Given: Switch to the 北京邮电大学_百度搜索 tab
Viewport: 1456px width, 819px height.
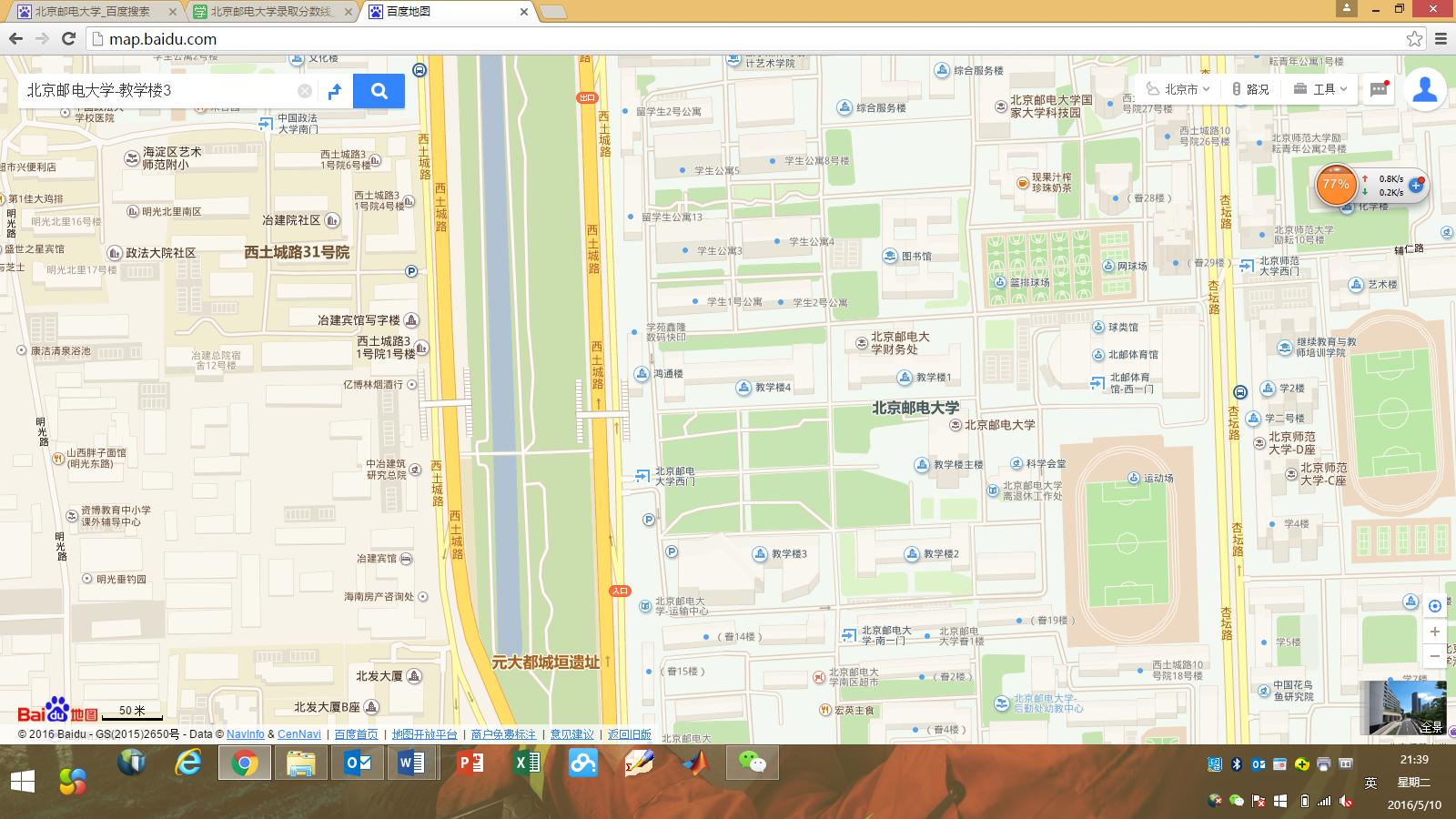Looking at the screenshot, I should coord(96,12).
